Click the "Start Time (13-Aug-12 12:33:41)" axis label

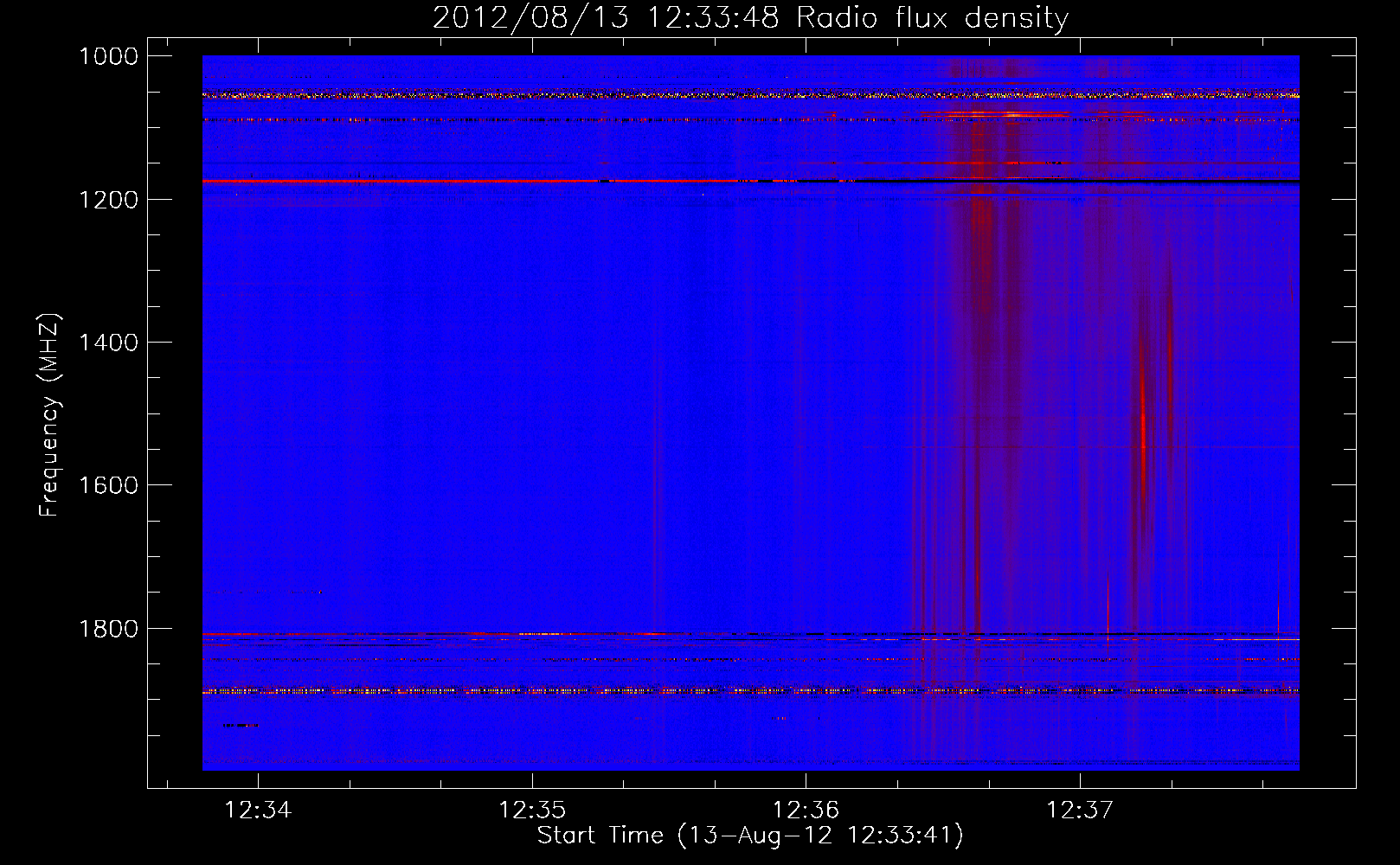click(x=750, y=836)
